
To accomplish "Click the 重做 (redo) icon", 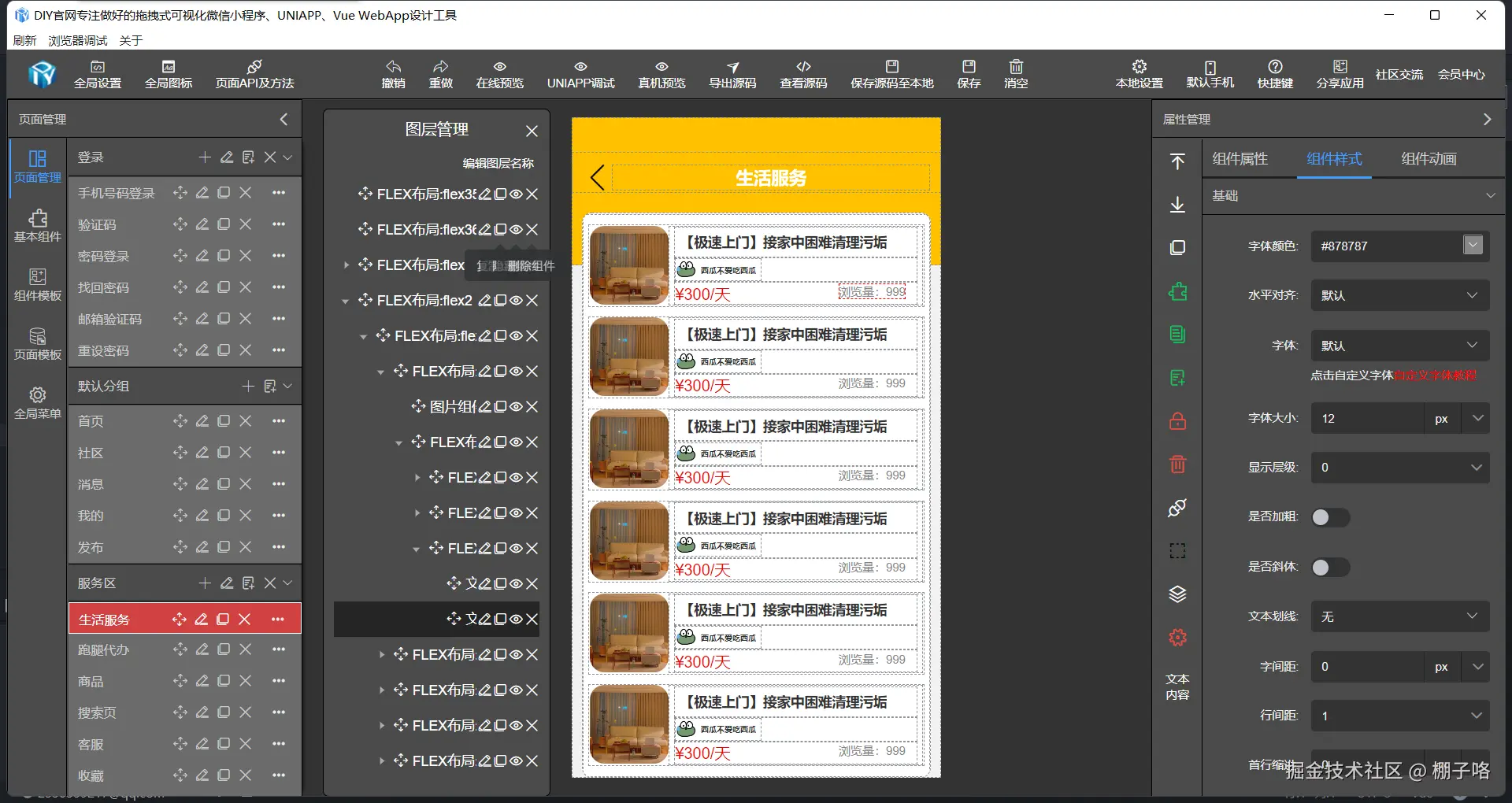I will tap(442, 73).
